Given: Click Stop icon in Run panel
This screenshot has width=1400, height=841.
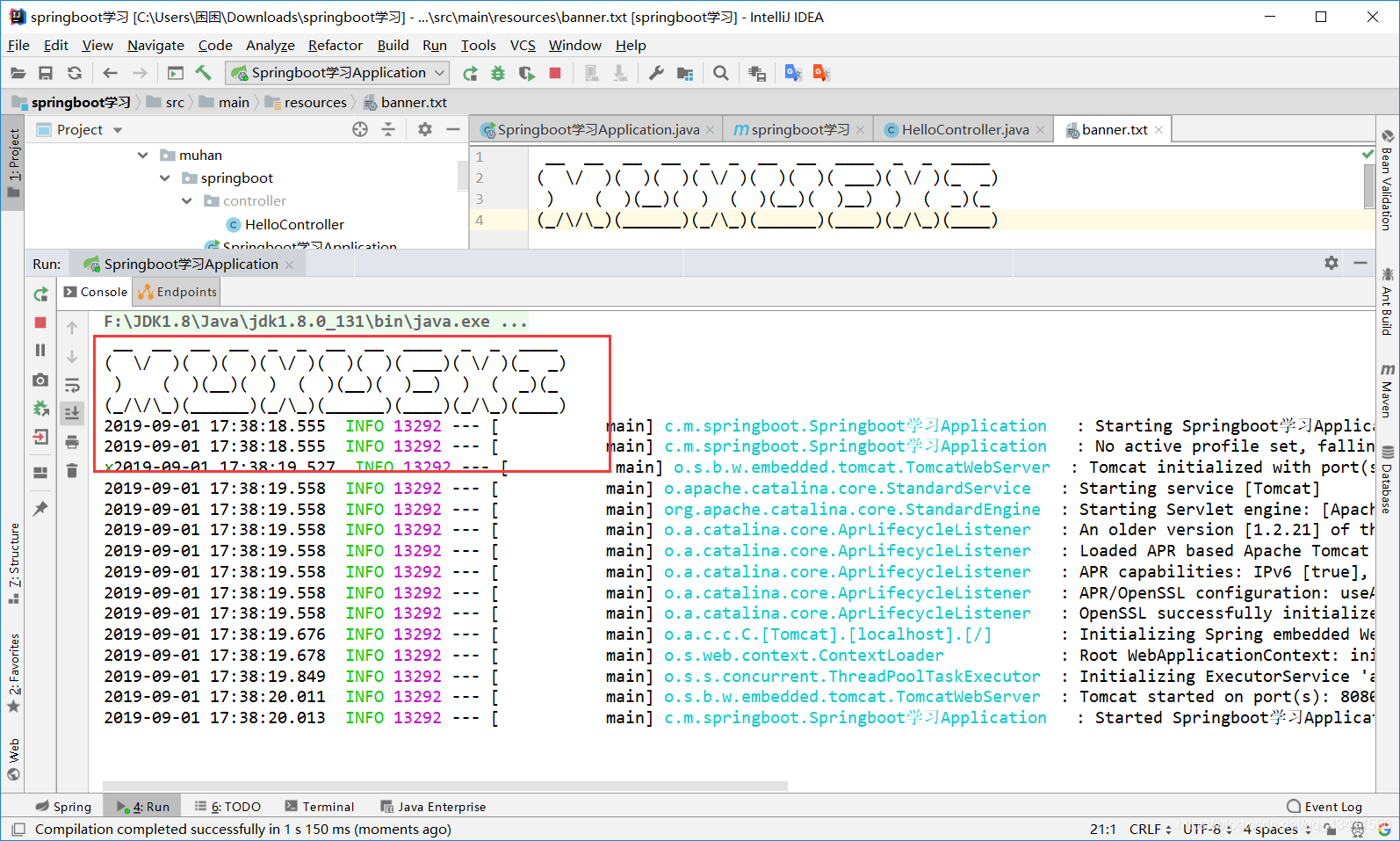Looking at the screenshot, I should [x=40, y=323].
